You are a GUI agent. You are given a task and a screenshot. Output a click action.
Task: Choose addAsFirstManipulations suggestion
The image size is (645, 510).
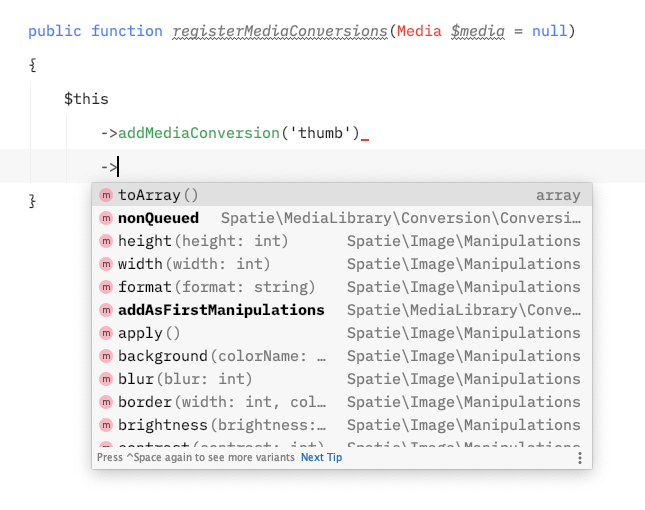[342, 310]
